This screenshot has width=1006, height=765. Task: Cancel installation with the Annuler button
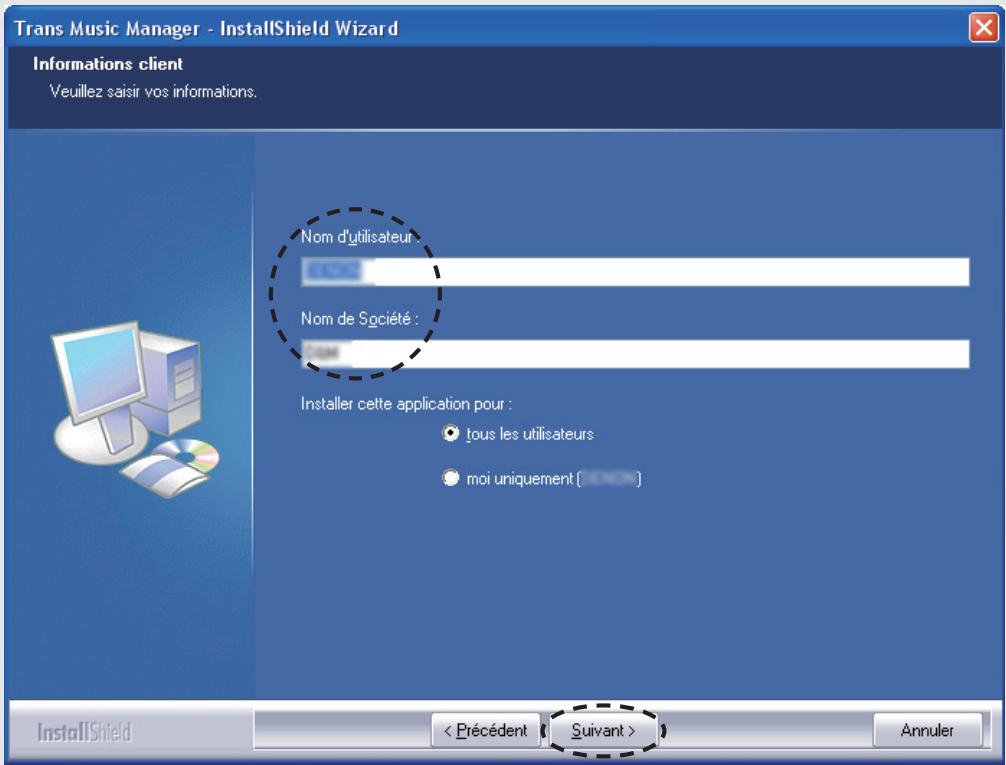927,730
